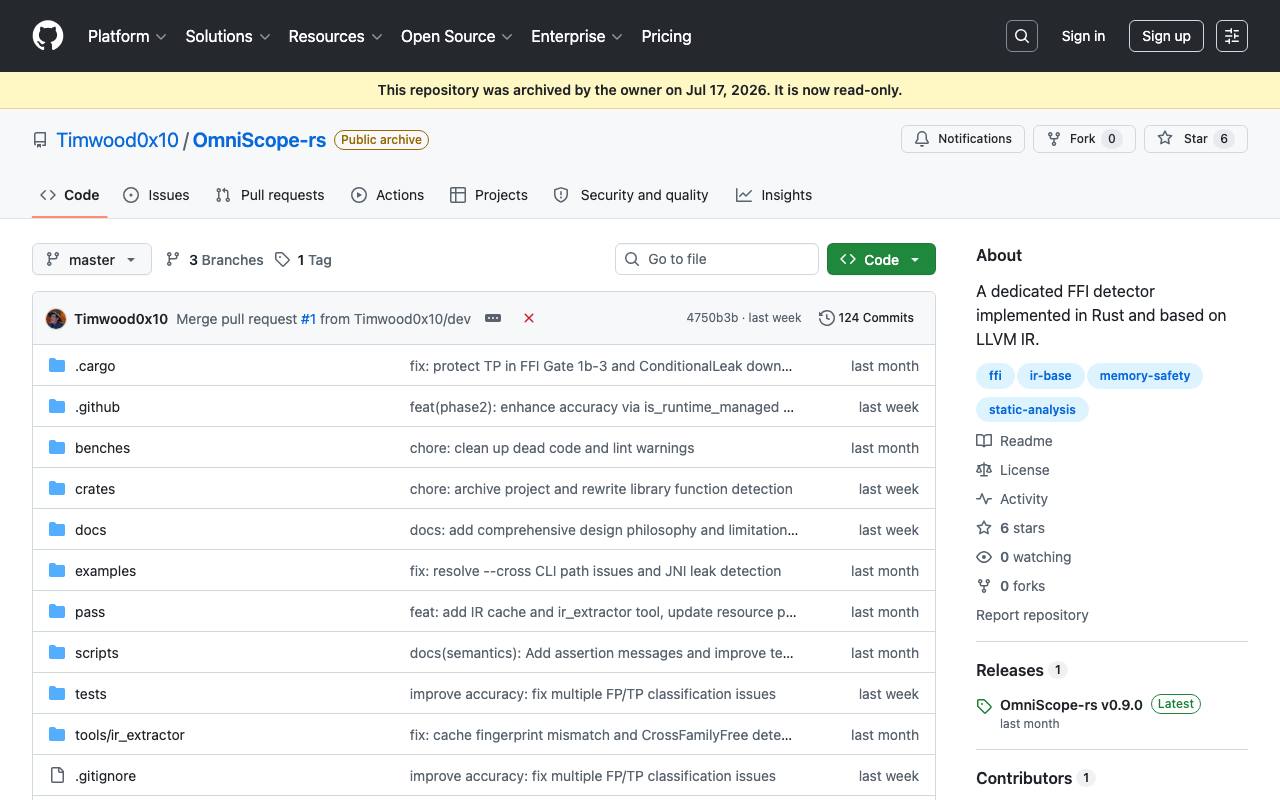1280x800 pixels.
Task: Expand commit message details ellipsis
Action: (493, 318)
